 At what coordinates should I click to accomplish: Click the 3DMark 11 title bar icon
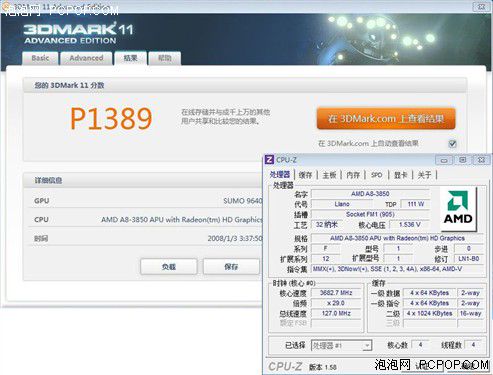(x=5, y=6)
